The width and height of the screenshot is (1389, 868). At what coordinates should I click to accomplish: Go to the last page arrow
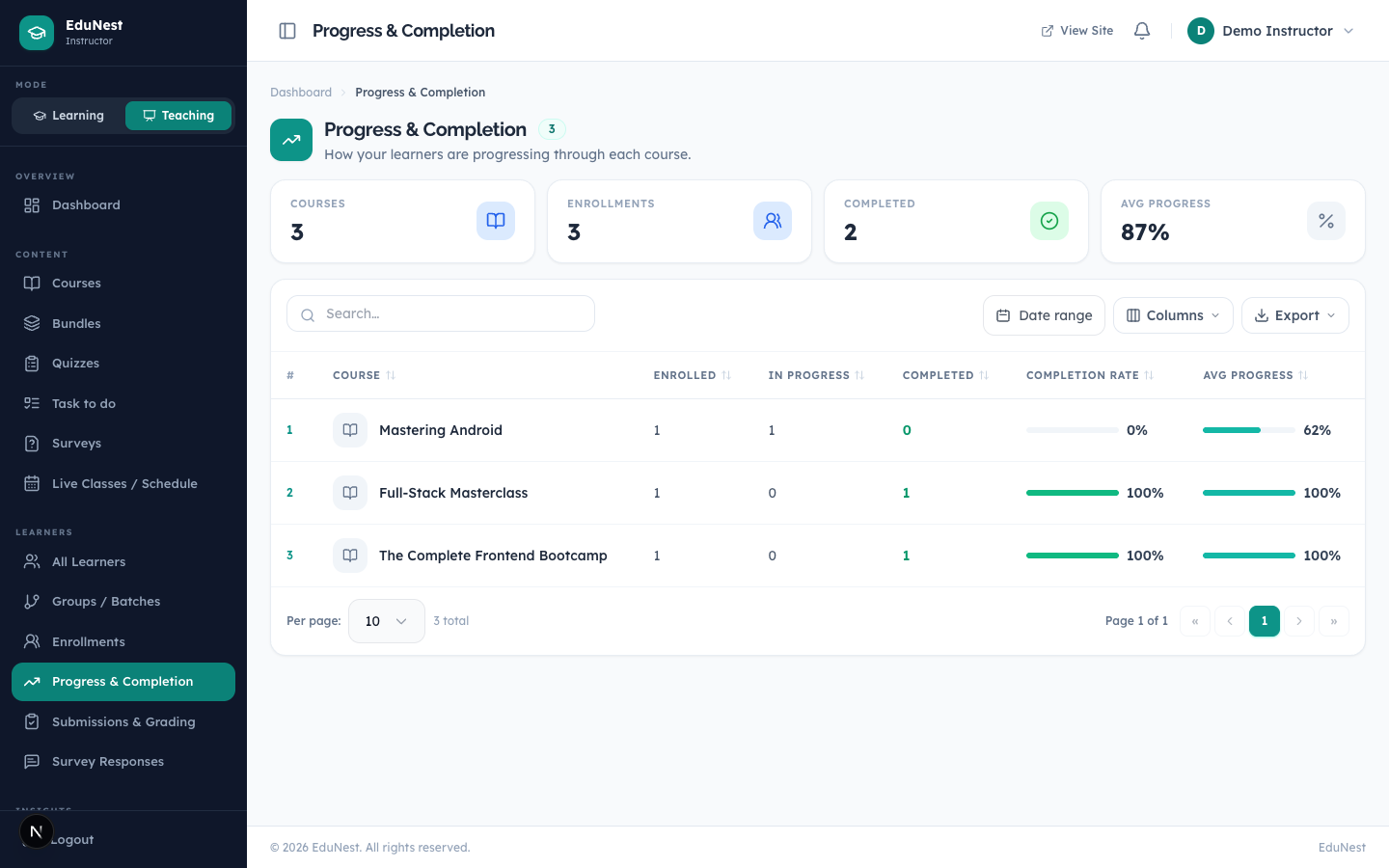[x=1334, y=621]
